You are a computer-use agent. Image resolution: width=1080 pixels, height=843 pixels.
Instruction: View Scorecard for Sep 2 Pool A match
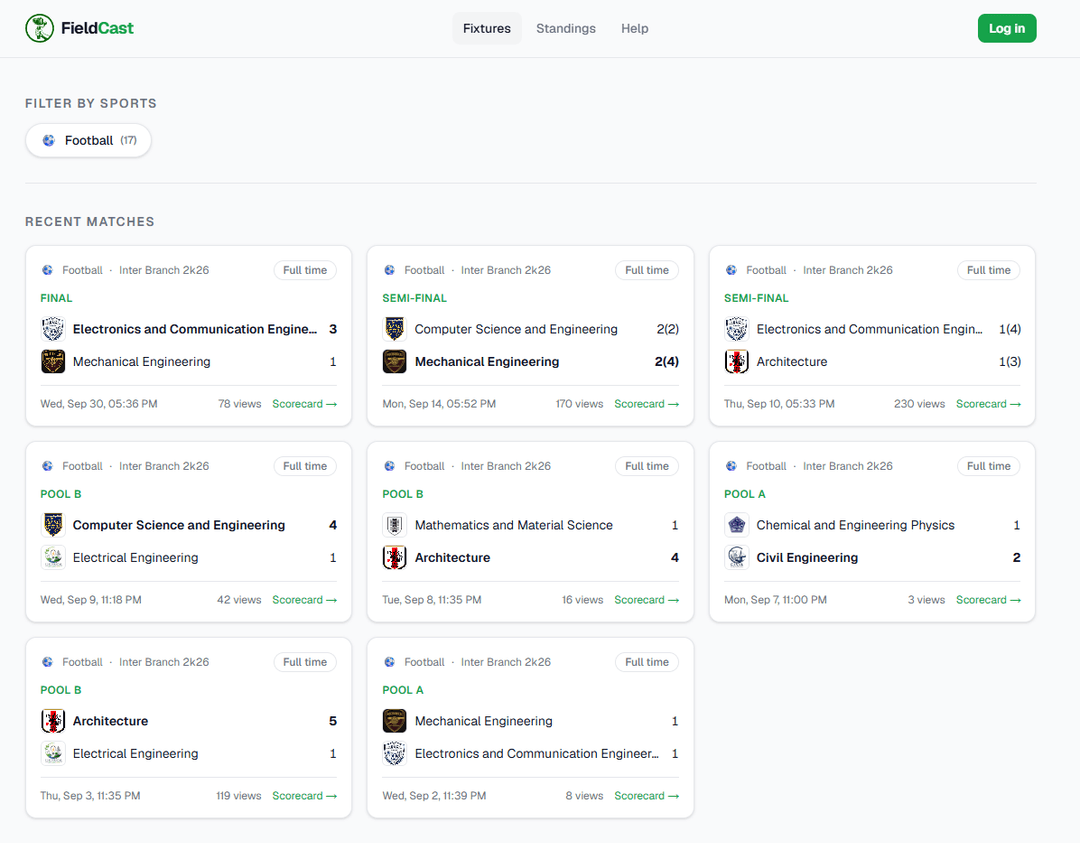(646, 795)
